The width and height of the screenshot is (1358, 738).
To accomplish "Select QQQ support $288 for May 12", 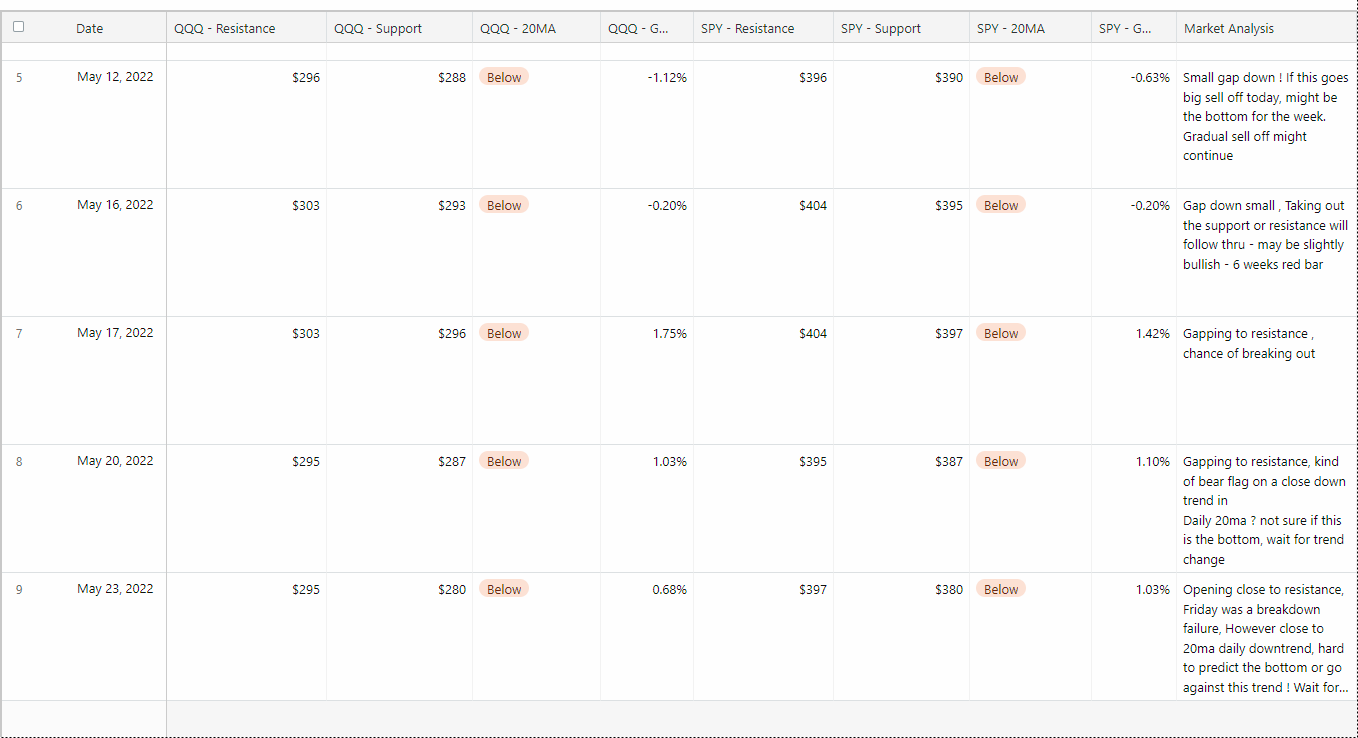I will (x=452, y=77).
